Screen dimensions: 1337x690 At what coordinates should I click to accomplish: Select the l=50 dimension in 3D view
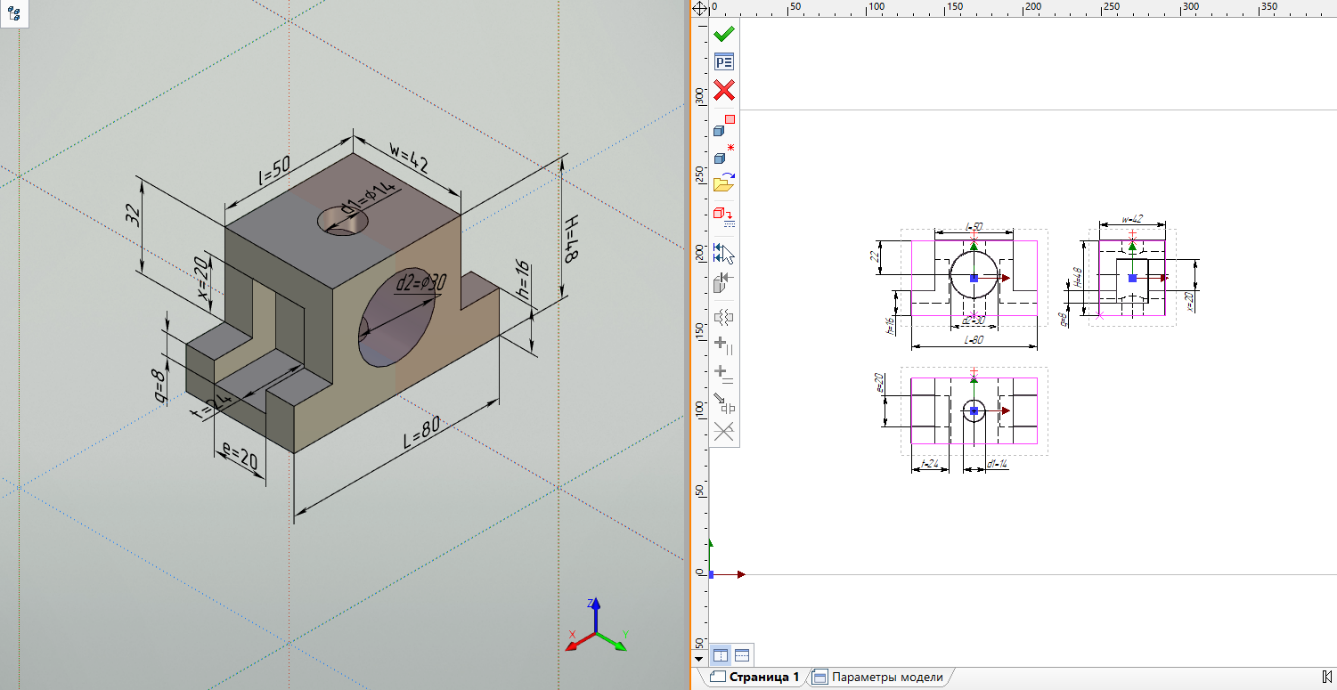pos(274,172)
